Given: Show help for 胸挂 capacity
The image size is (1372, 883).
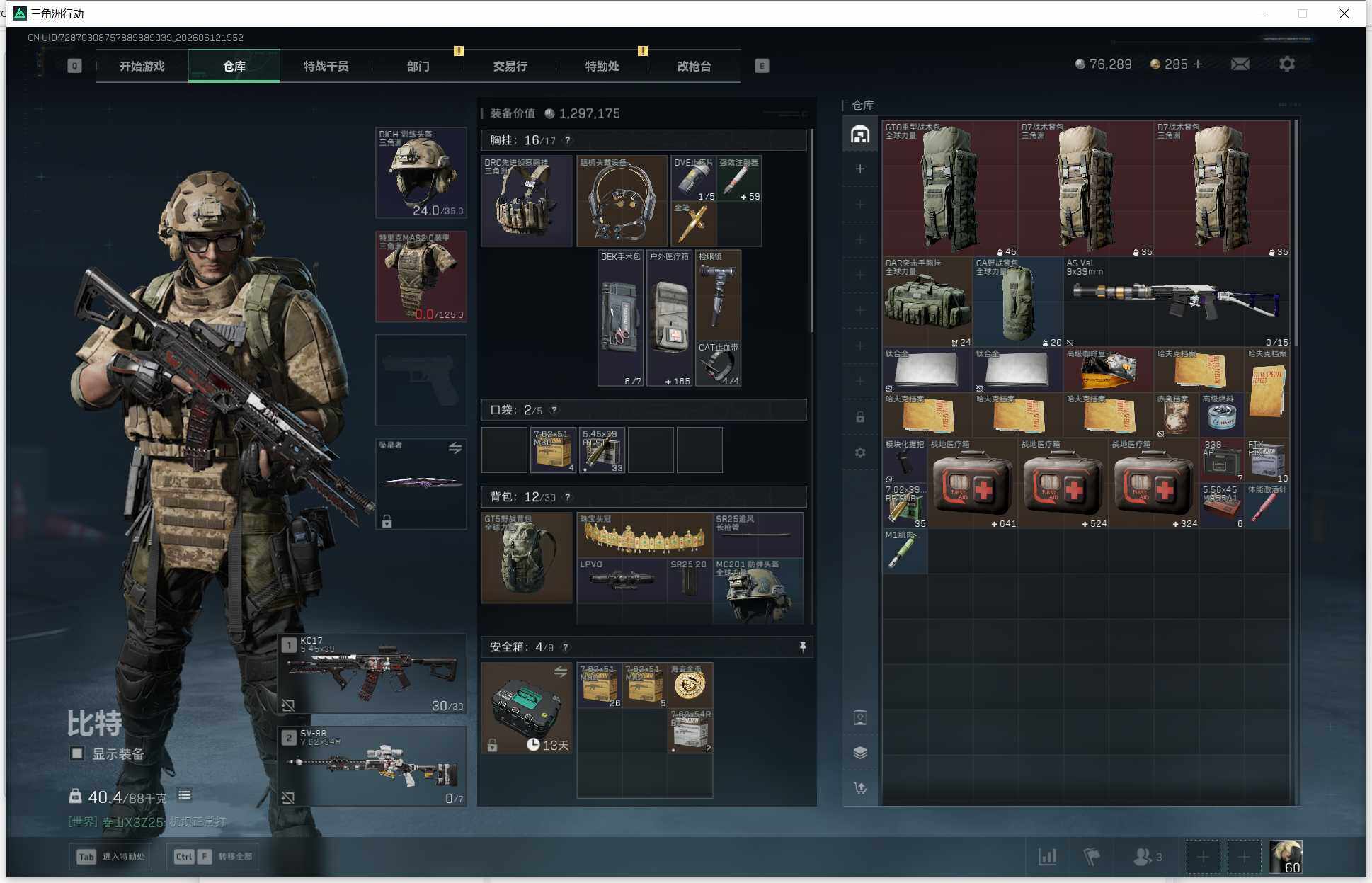Looking at the screenshot, I should (x=567, y=140).
